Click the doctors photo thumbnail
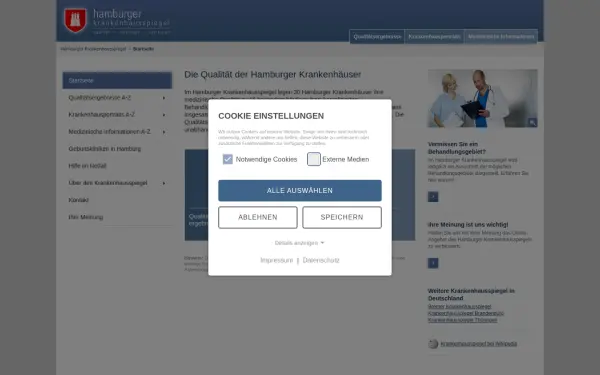 pos(482,98)
